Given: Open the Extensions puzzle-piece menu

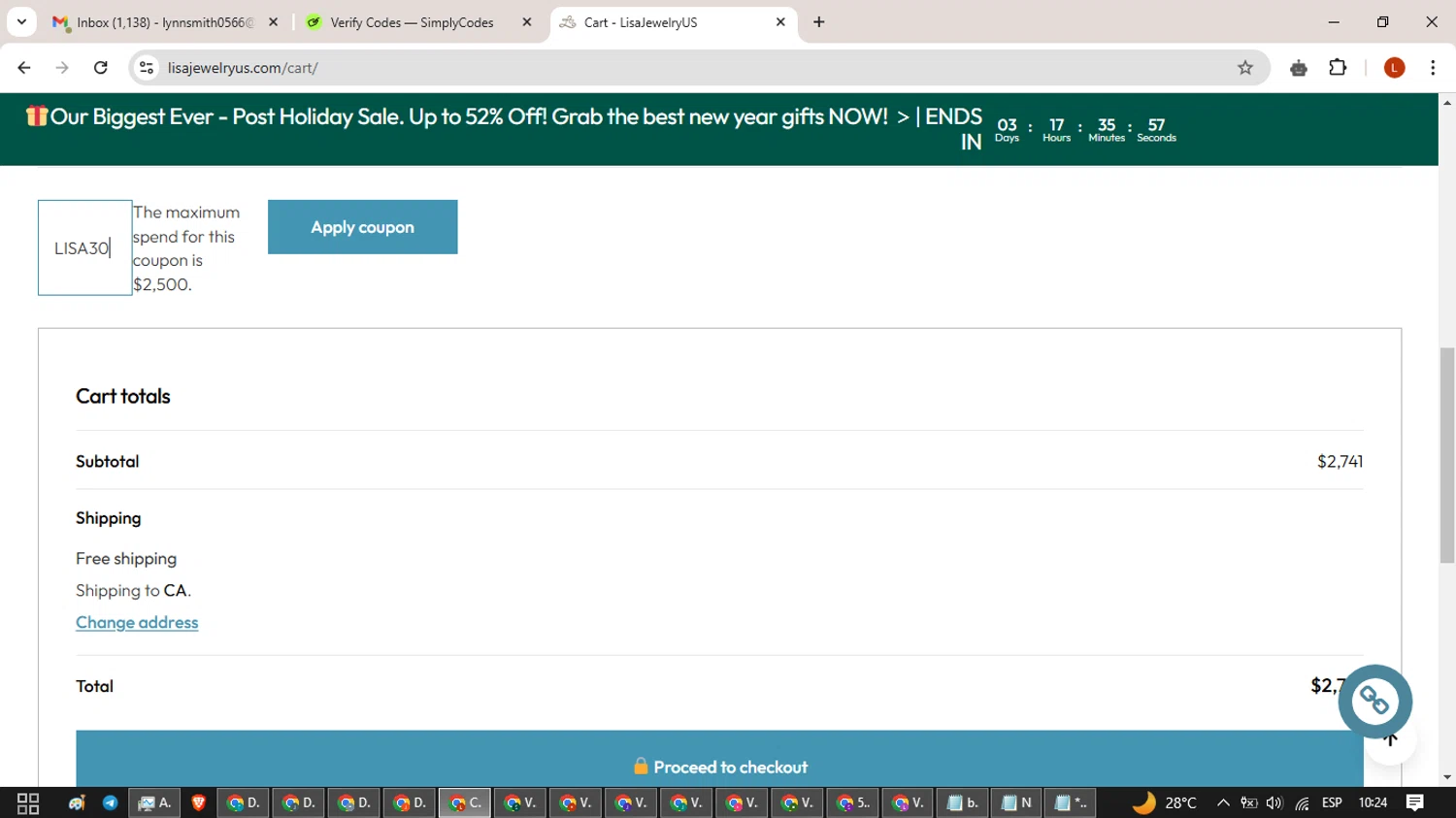Looking at the screenshot, I should pos(1339,68).
